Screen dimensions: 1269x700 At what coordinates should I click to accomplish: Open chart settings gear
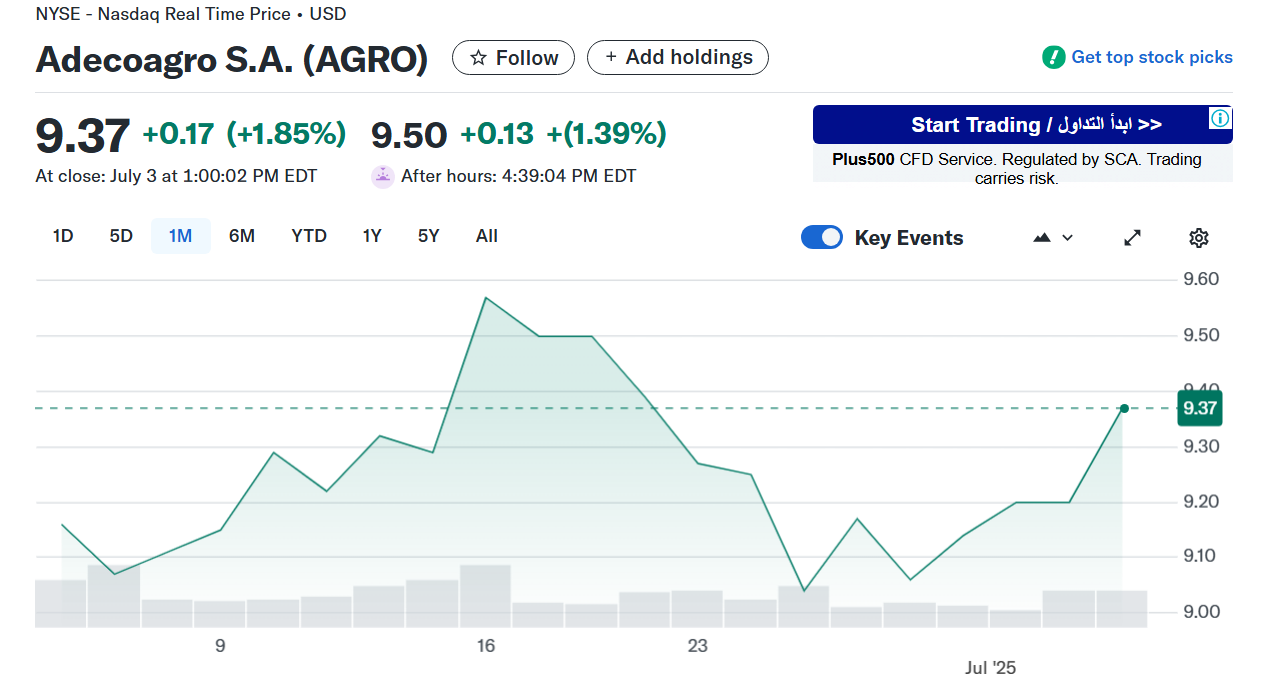coord(1199,238)
